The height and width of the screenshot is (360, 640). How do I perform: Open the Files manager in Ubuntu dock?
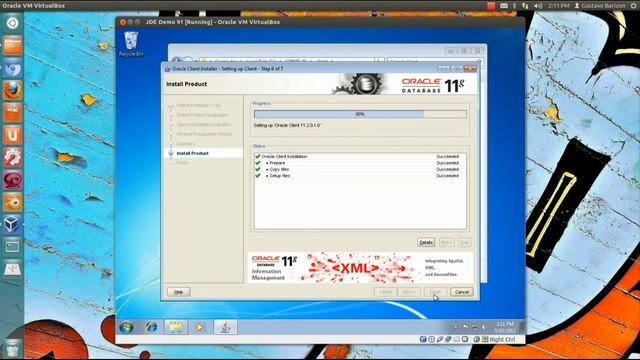12,46
